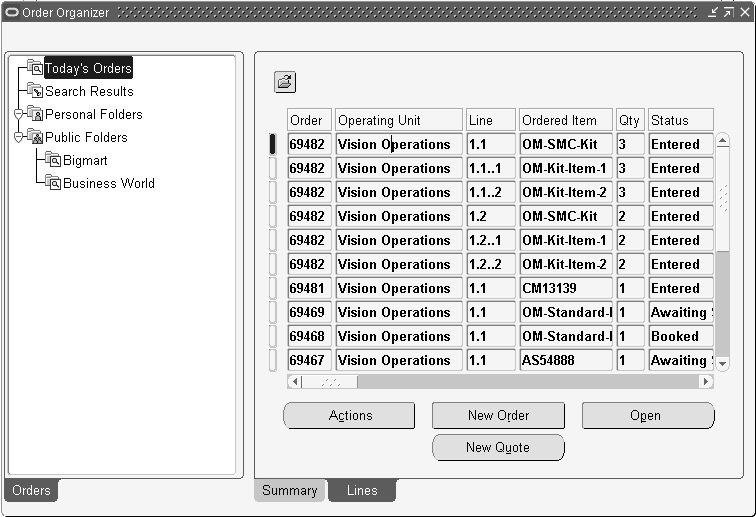
Task: Click the Public Folders icon
Action: pos(35,136)
